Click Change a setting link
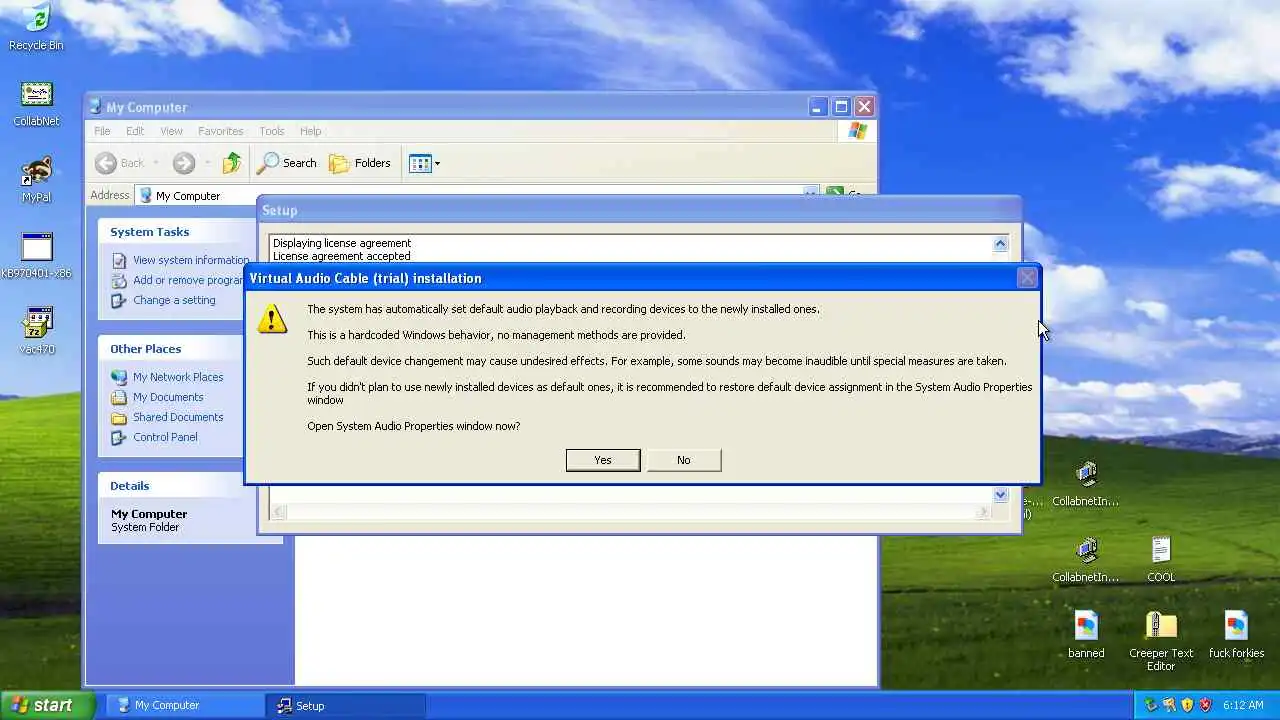The width and height of the screenshot is (1280, 720). tap(174, 300)
